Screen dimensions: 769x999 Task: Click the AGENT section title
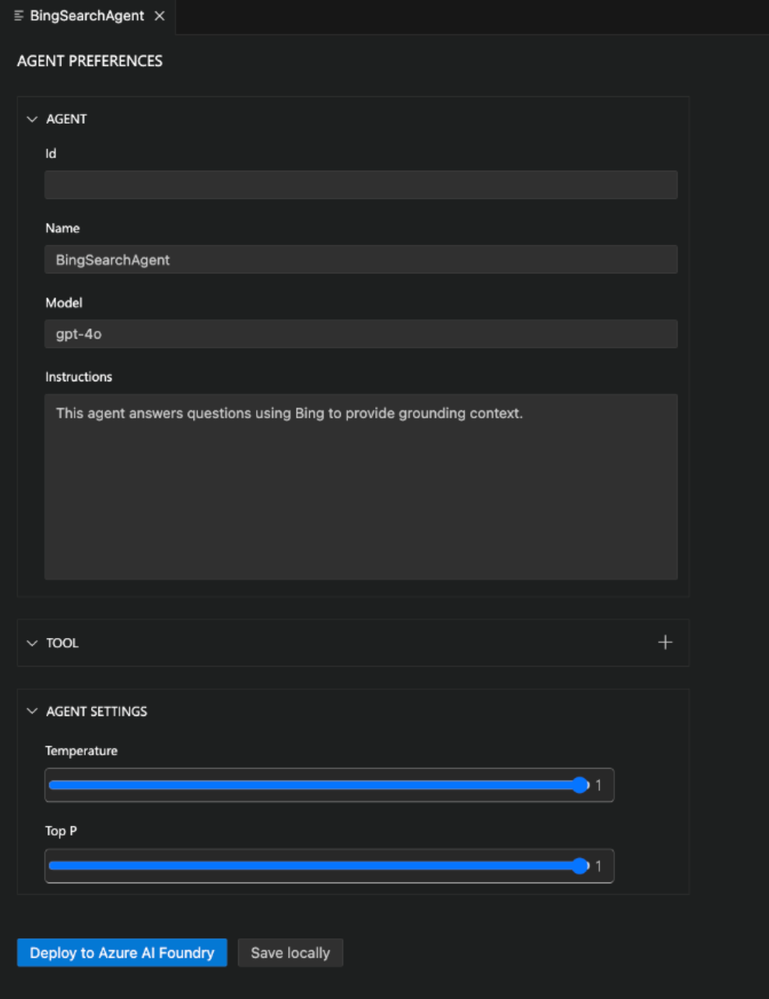tap(66, 119)
